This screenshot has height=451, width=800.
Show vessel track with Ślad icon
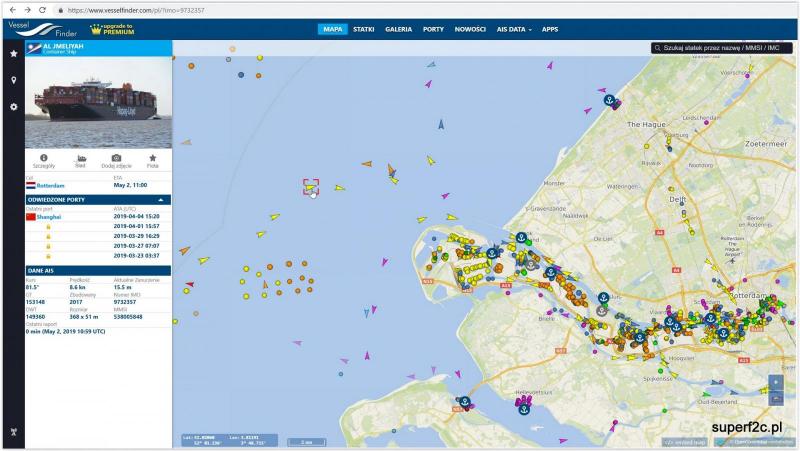(x=81, y=158)
